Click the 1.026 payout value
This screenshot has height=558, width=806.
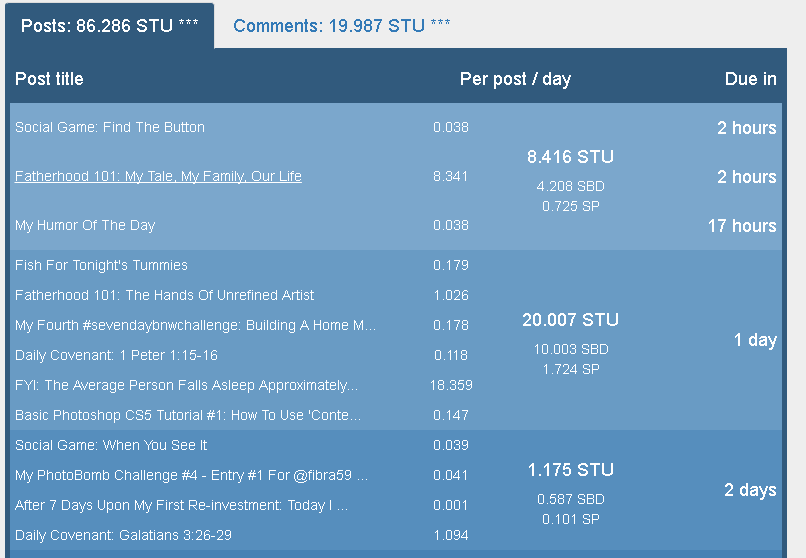tap(451, 295)
